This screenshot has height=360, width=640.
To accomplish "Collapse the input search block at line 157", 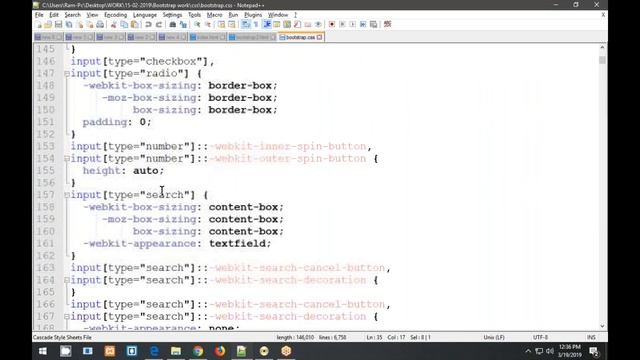I will coord(67,195).
